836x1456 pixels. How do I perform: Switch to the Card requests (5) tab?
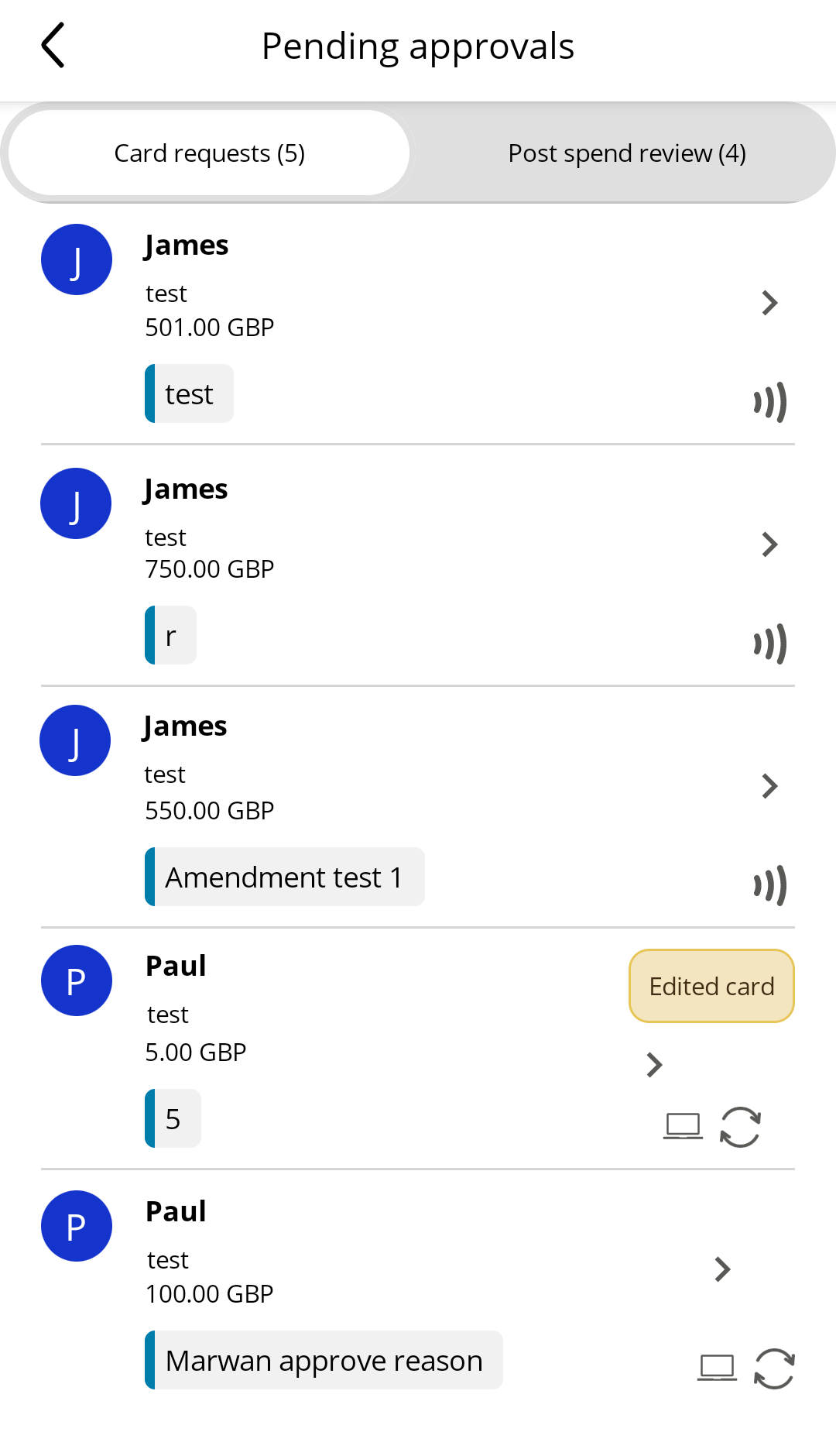(209, 153)
